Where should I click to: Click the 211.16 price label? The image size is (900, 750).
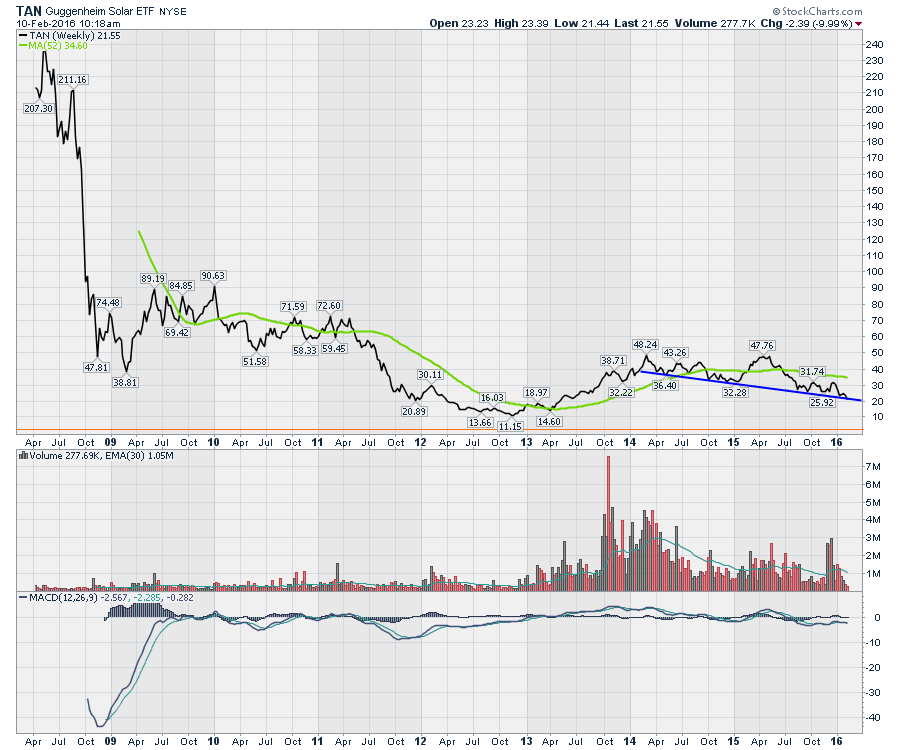tap(72, 80)
